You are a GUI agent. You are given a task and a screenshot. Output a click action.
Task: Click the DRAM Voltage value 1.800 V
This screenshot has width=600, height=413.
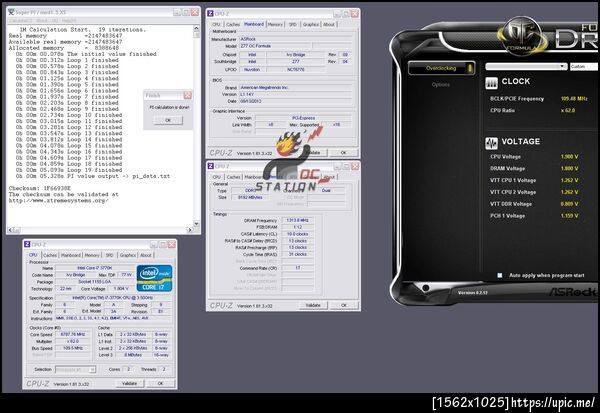click(569, 168)
